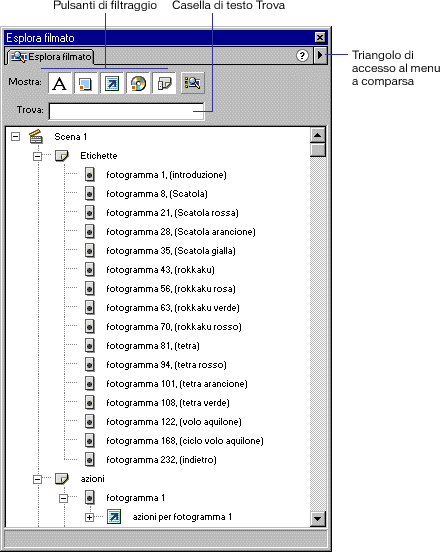Viewport: 443px width, 552px height.
Task: Click the show frames and layers filter
Action: click(x=164, y=83)
